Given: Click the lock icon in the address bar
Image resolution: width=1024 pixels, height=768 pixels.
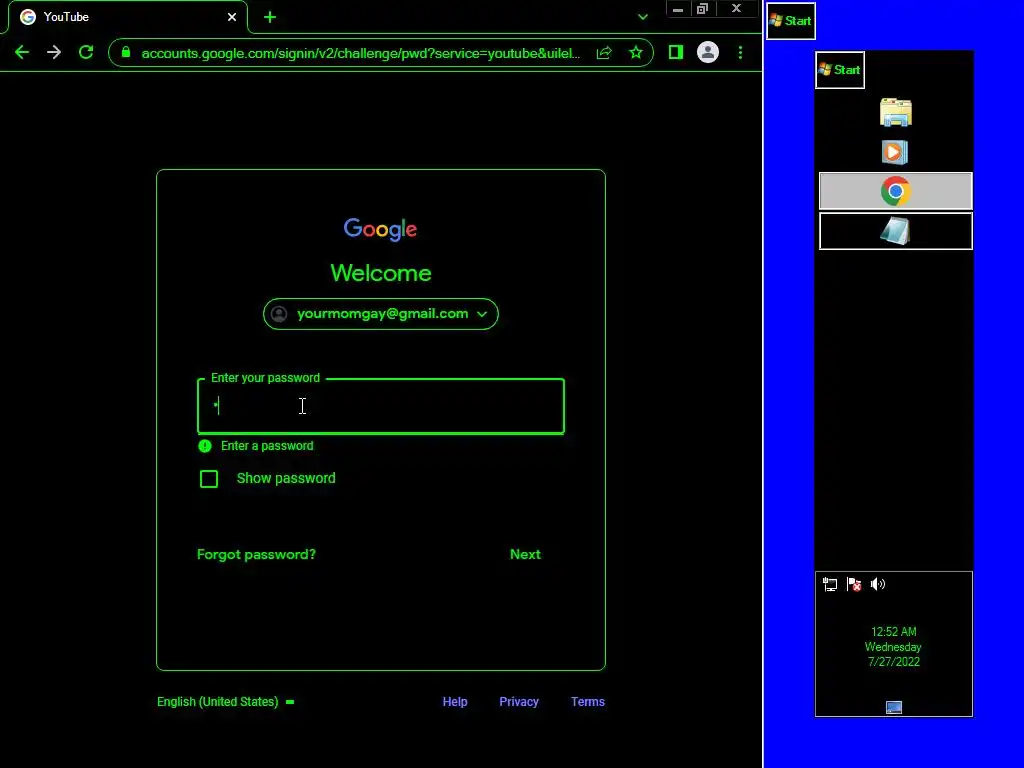Looking at the screenshot, I should tap(126, 52).
